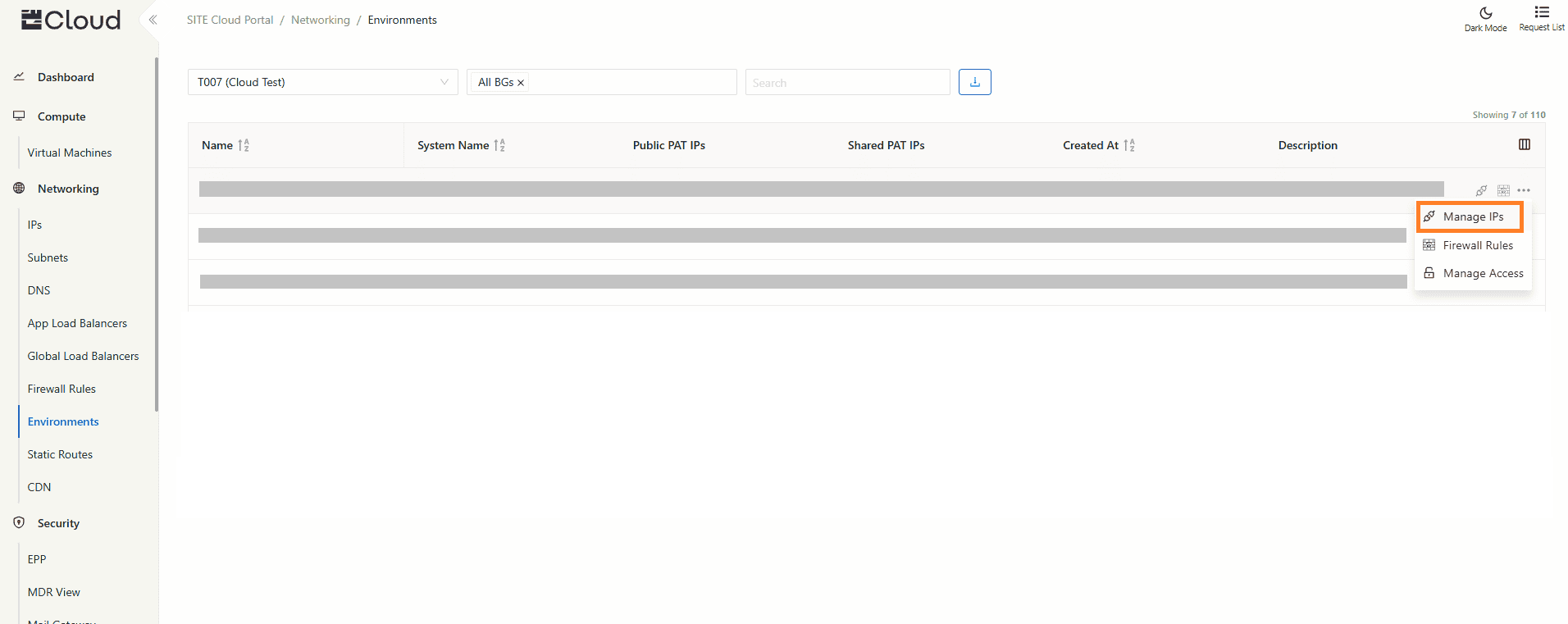Viewport: 1568px width, 624px height.
Task: Open the first row's three-dots menu
Action: click(1523, 190)
